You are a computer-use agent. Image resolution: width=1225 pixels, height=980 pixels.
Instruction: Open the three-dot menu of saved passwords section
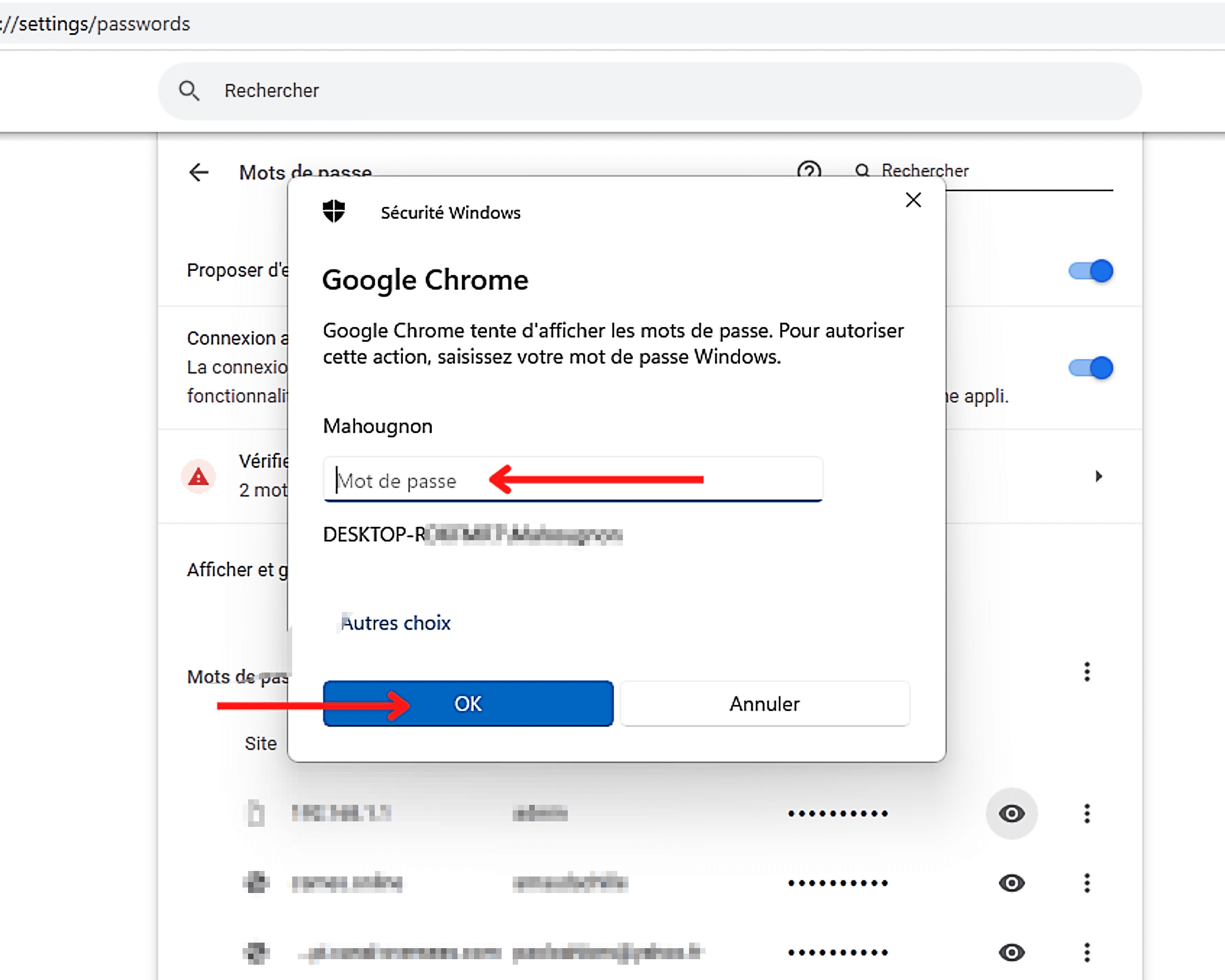pos(1087,672)
